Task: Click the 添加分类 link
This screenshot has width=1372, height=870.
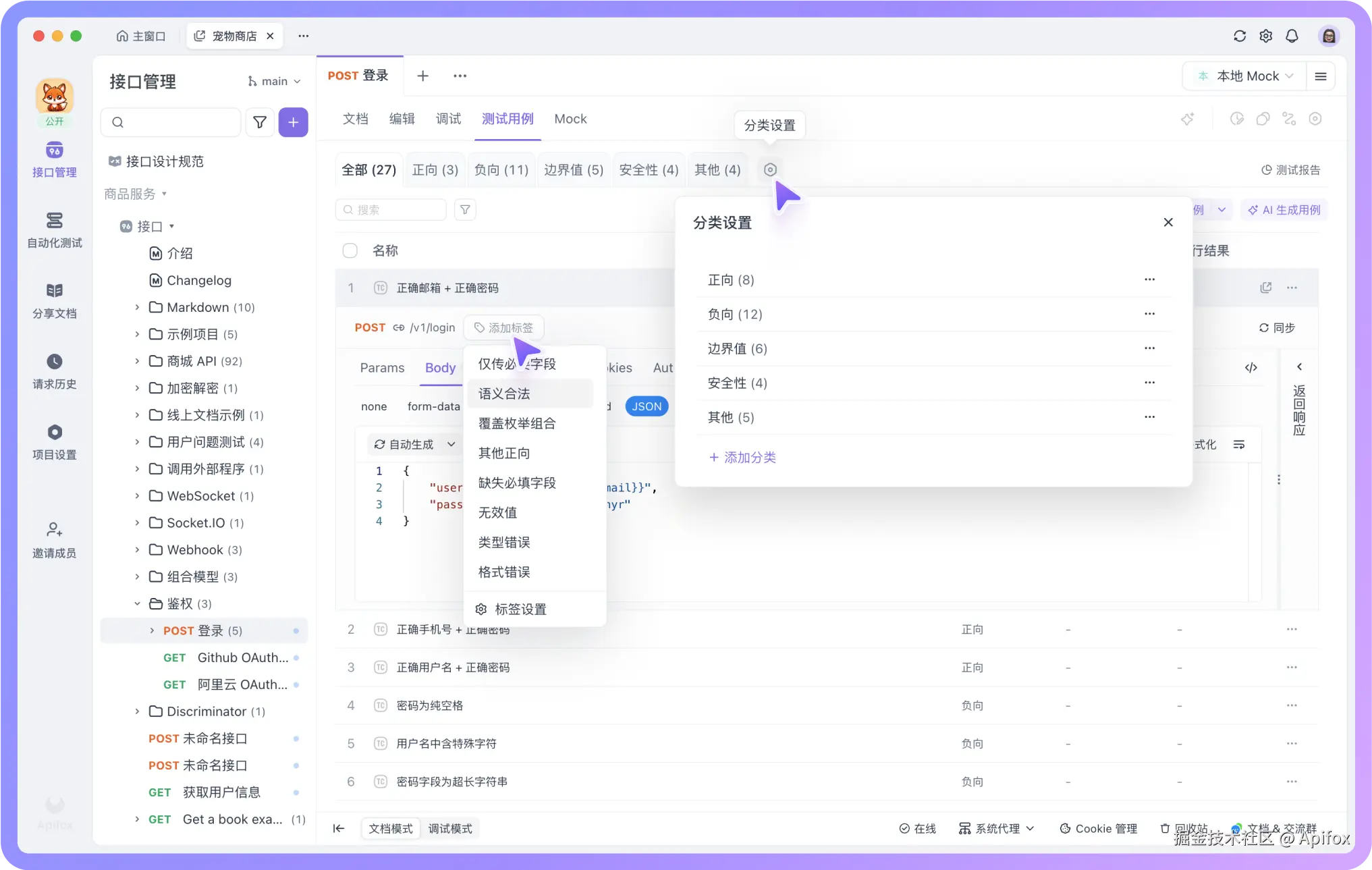Action: pyautogui.click(x=742, y=457)
